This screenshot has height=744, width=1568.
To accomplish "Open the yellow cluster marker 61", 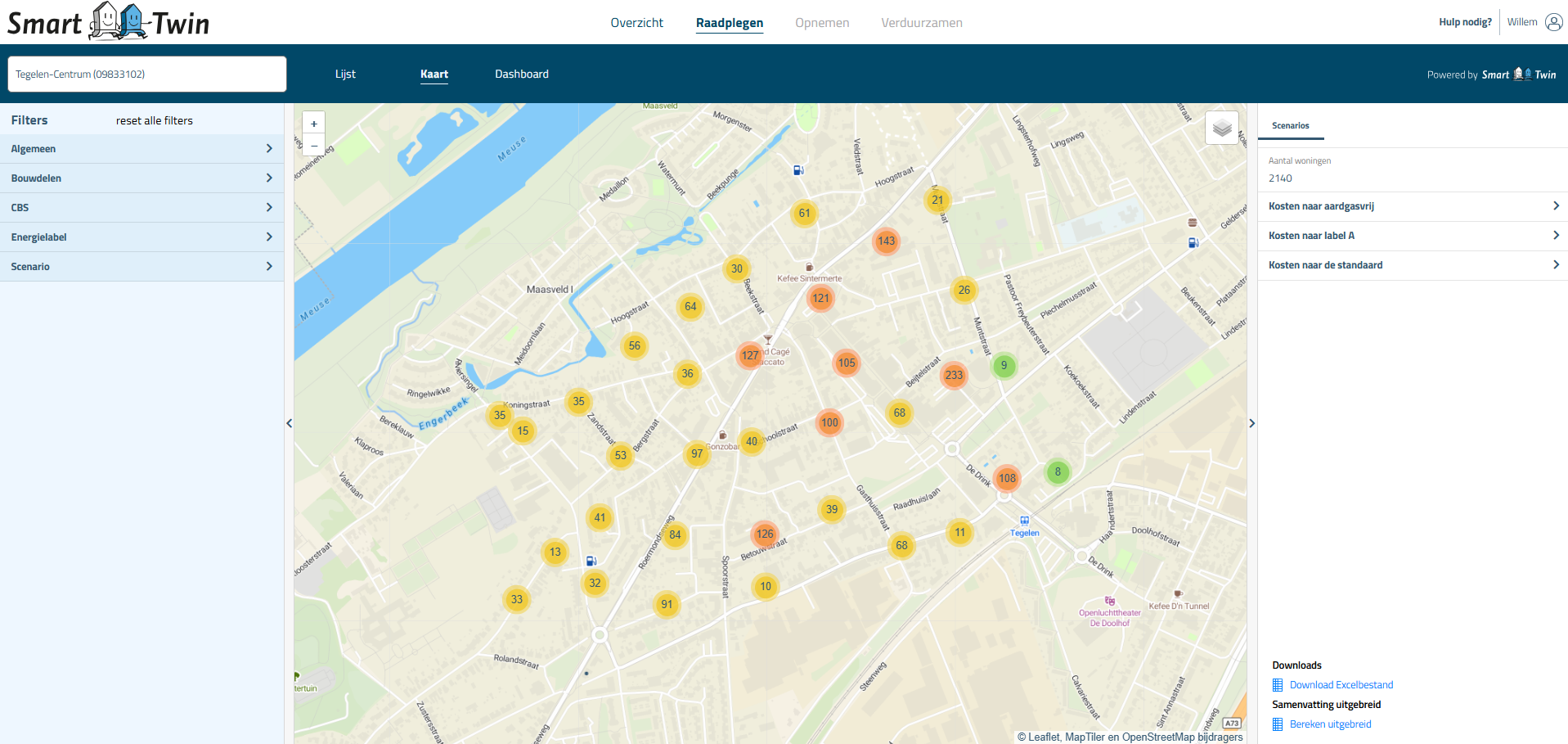I will tap(804, 214).
